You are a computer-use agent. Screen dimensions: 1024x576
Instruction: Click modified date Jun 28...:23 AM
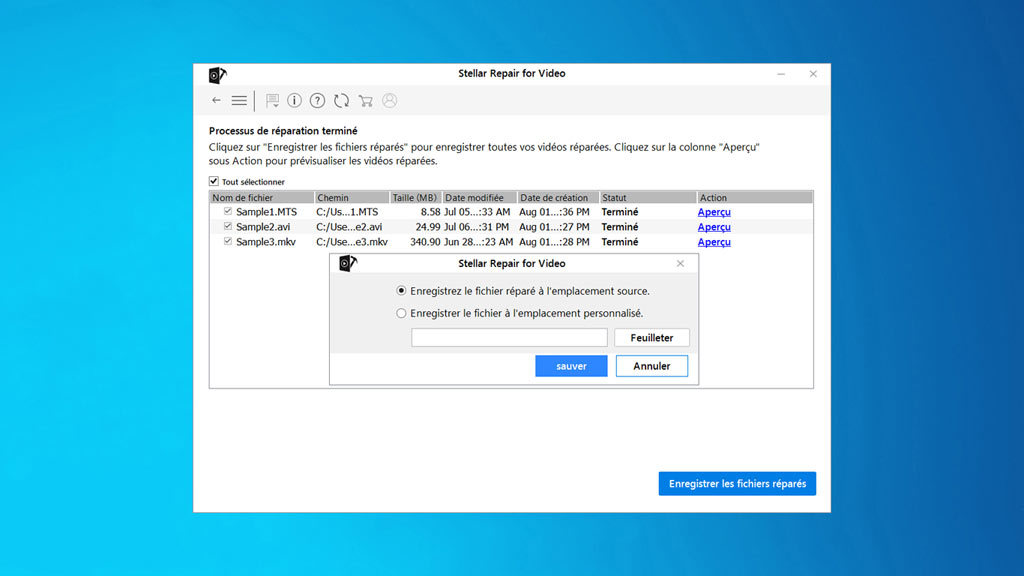pyautogui.click(x=479, y=242)
